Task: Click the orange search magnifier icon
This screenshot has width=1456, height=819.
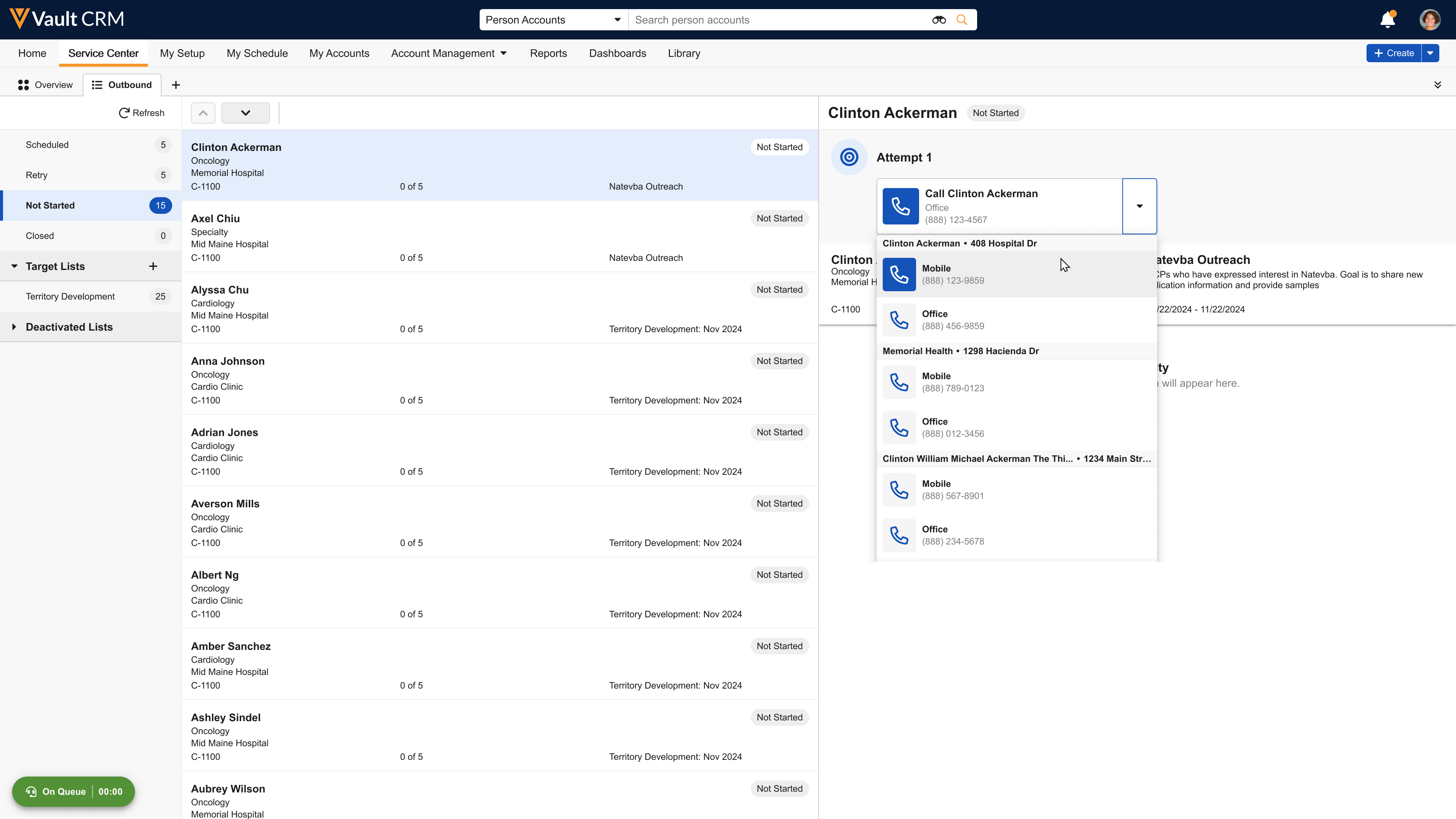Action: click(x=962, y=20)
